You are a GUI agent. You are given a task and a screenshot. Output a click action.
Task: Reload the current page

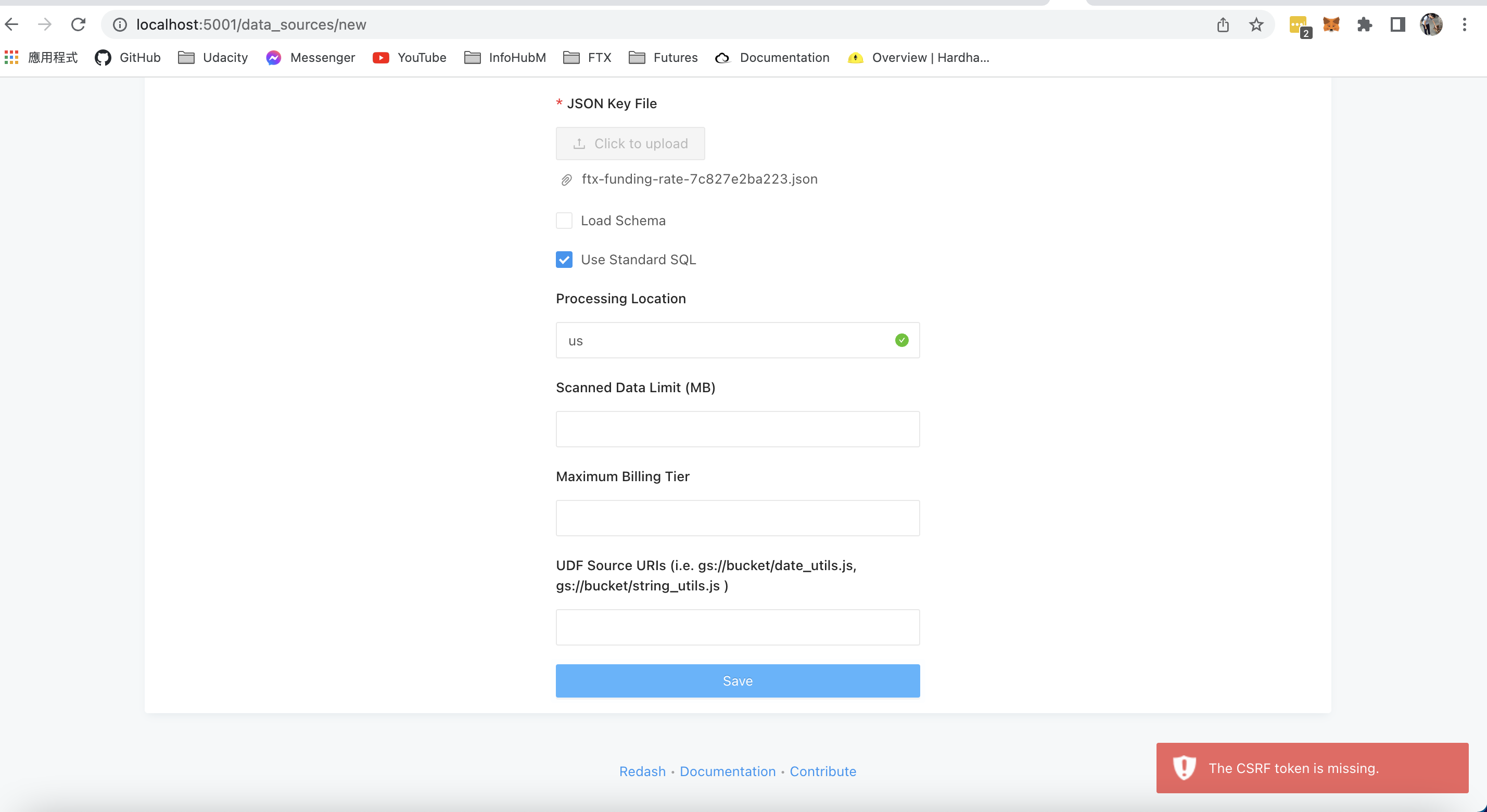(x=79, y=24)
